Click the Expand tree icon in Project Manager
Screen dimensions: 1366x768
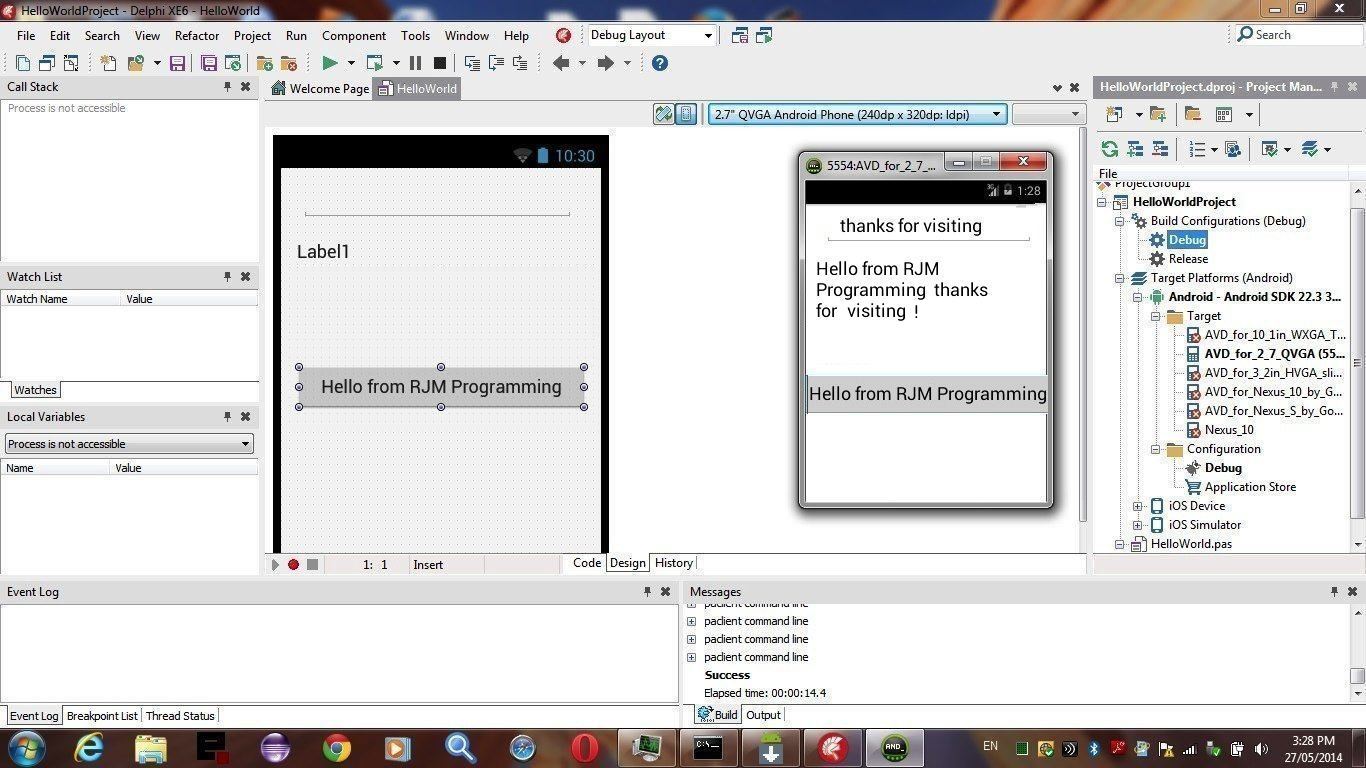click(1135, 149)
